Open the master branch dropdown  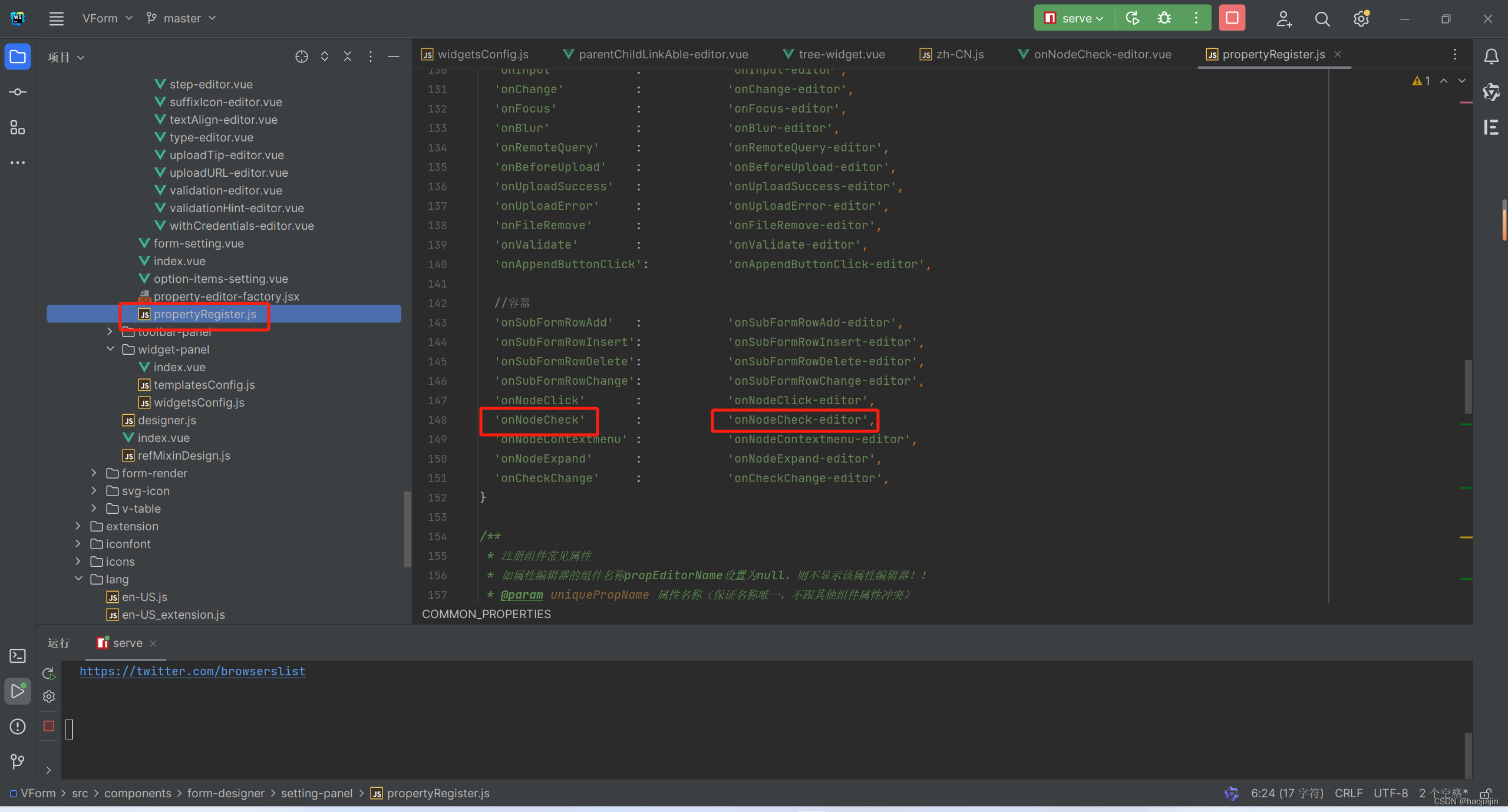pyautogui.click(x=182, y=18)
